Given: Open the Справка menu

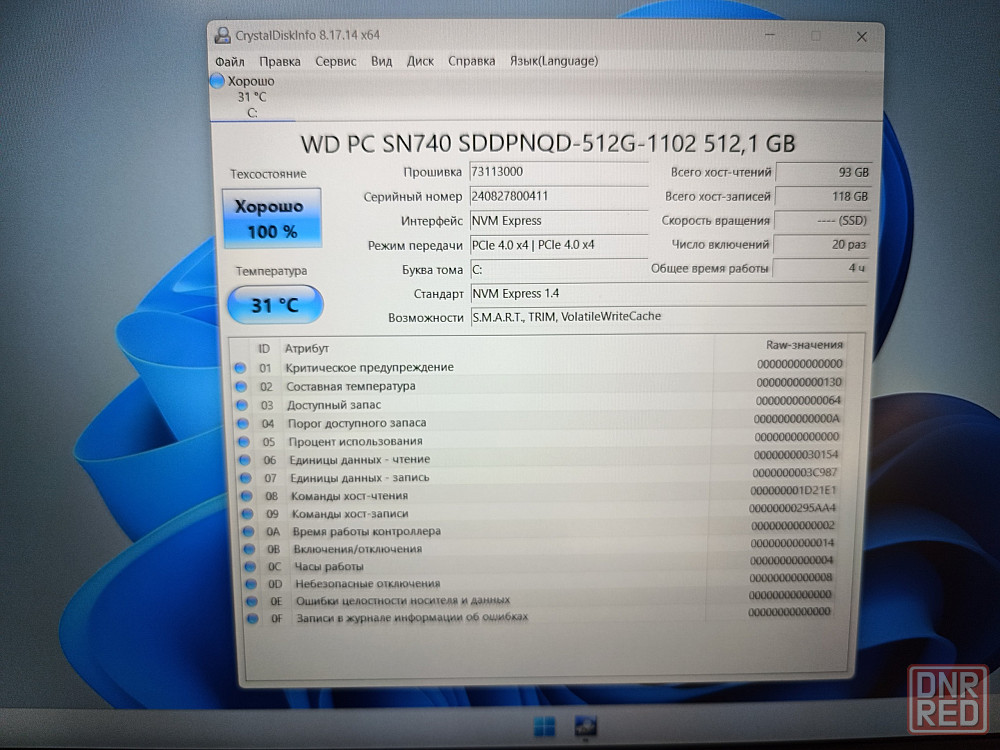Looking at the screenshot, I should click(471, 61).
